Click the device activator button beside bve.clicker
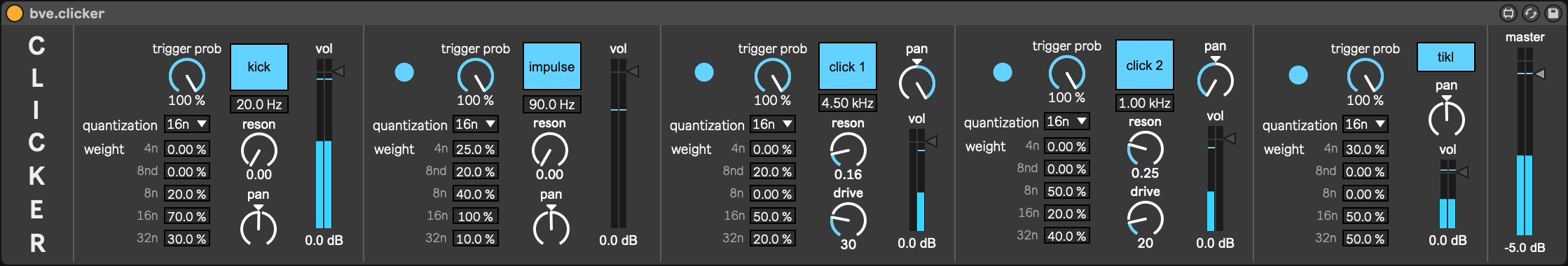Viewport: 1568px width, 266px height. coord(14,13)
